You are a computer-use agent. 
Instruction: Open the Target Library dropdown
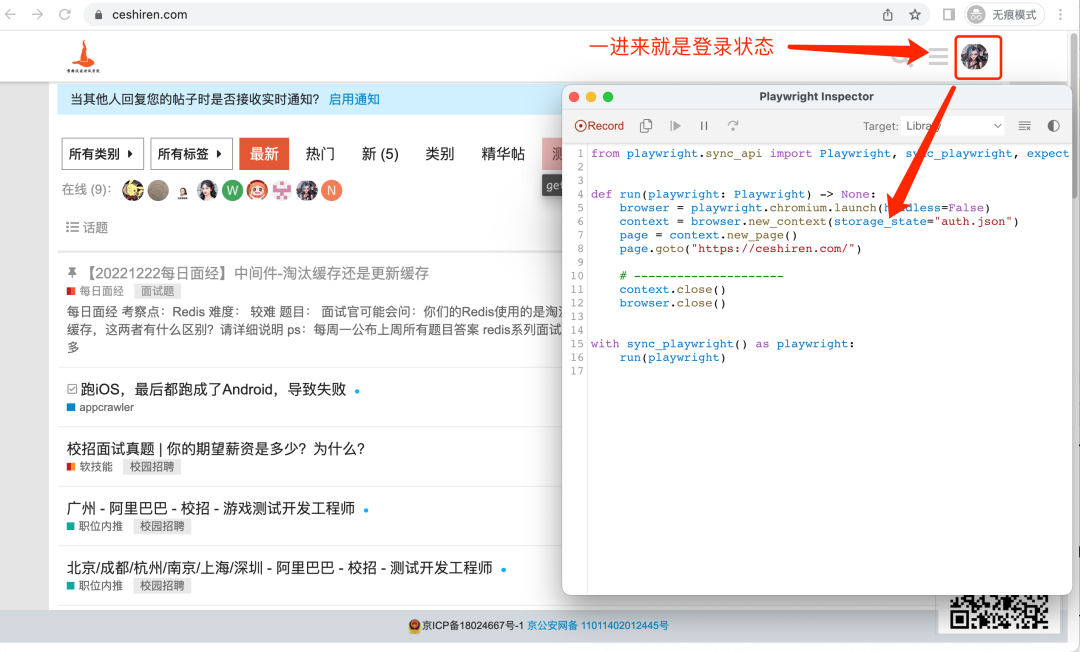click(x=953, y=126)
